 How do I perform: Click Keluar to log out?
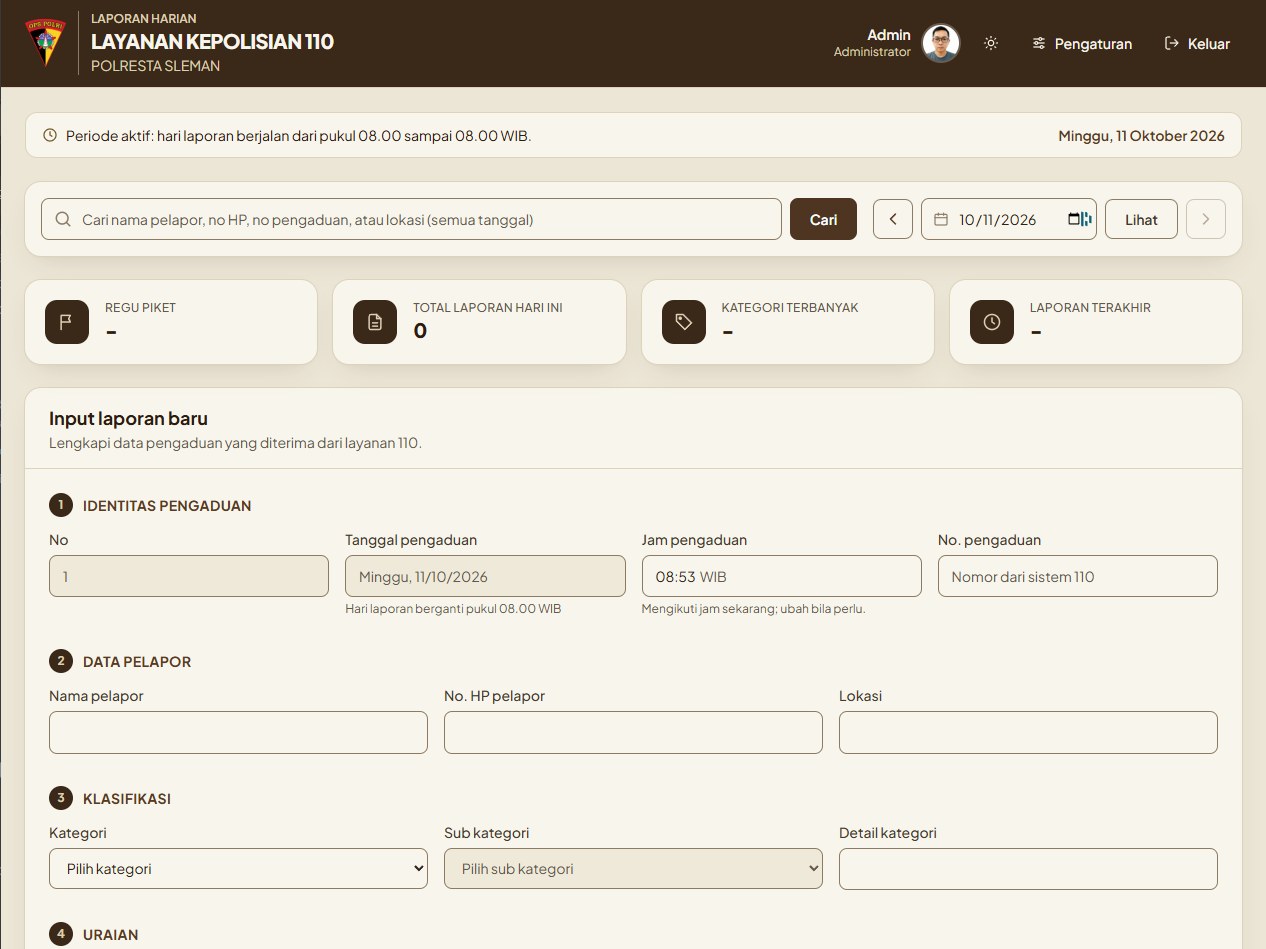(x=1197, y=43)
